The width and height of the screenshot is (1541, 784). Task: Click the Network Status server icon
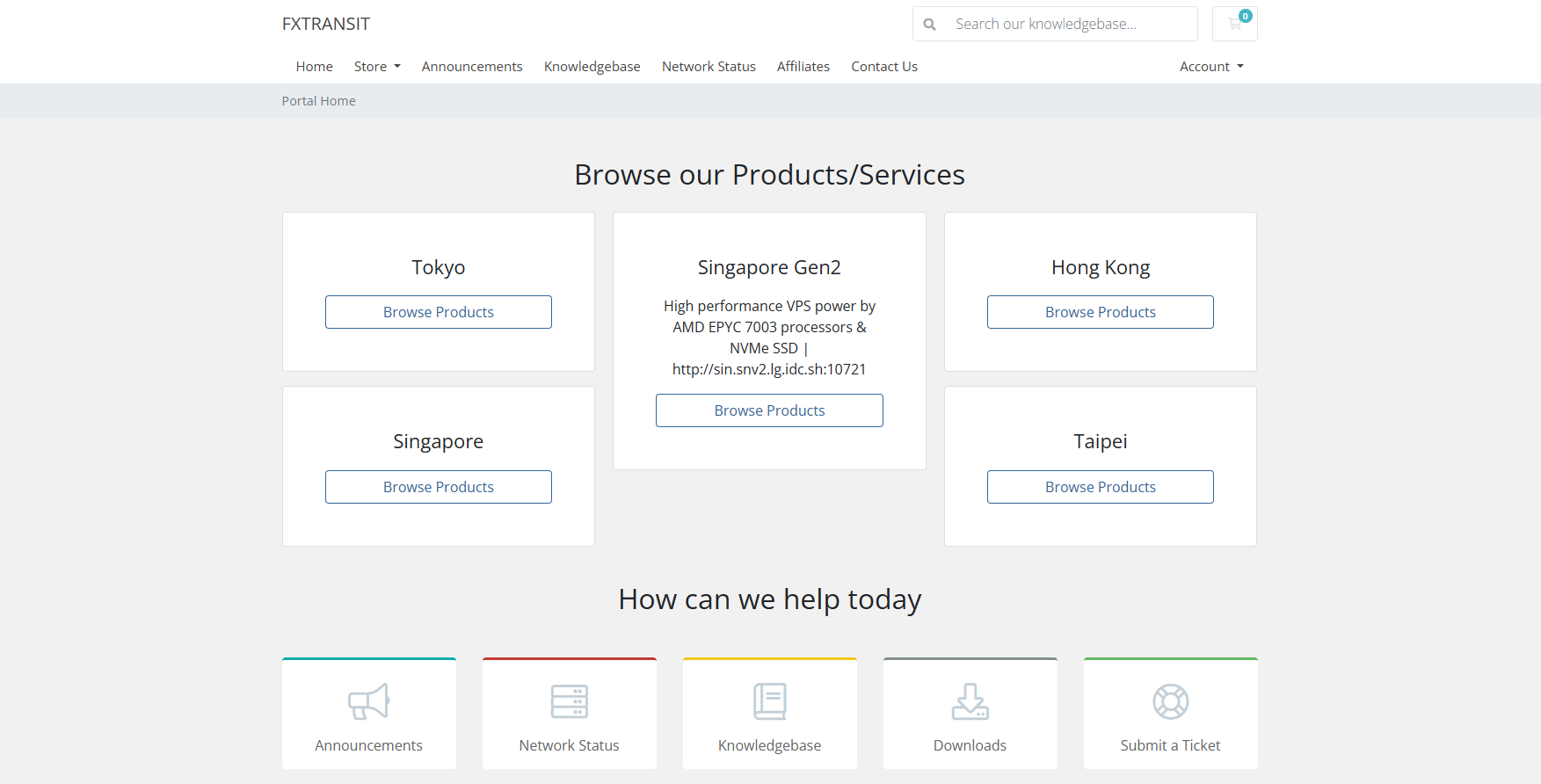[569, 701]
